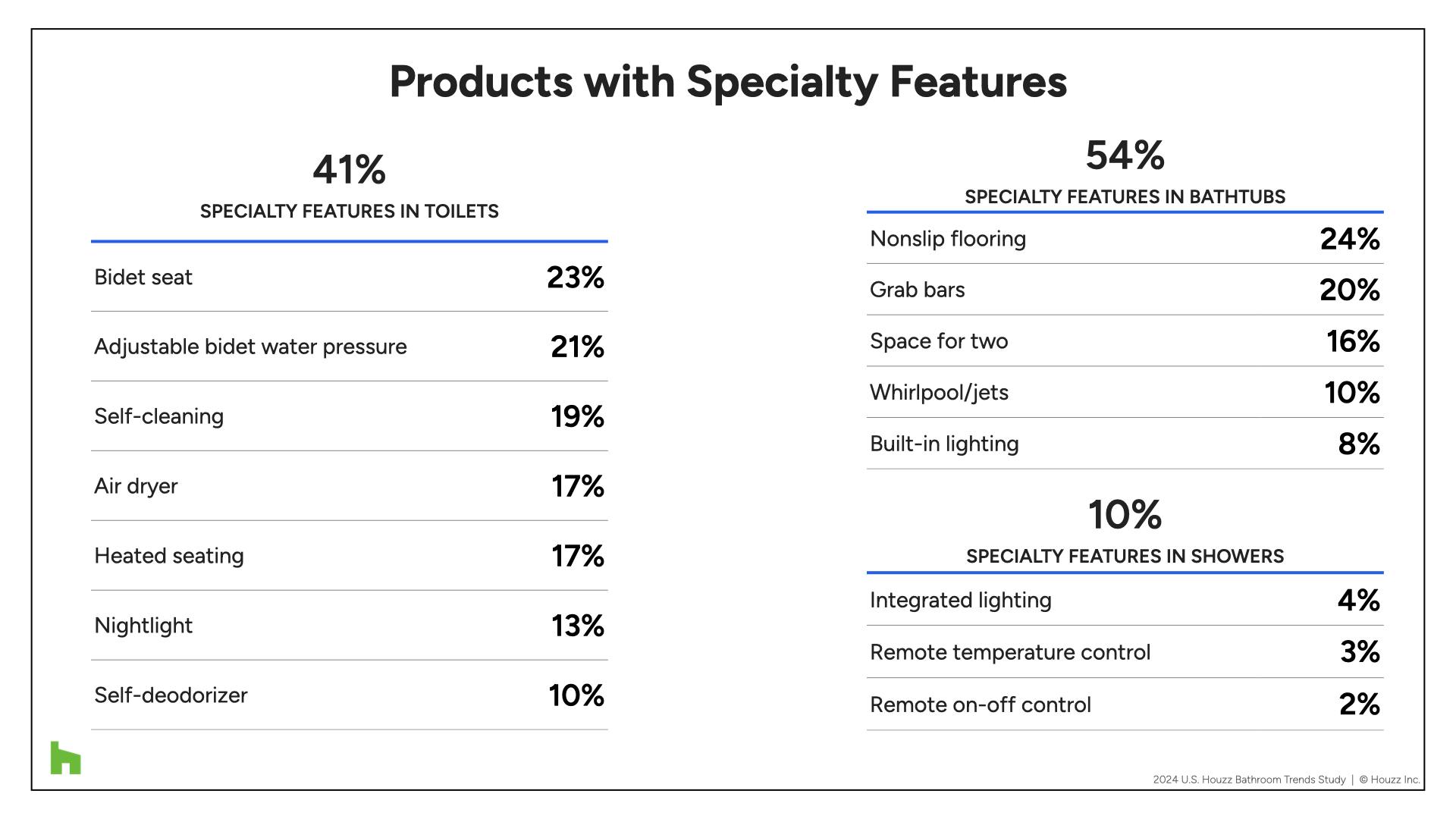Image resolution: width=1456 pixels, height=819 pixels.
Task: Select the Adjustable bidet water pressure label
Action: click(250, 347)
